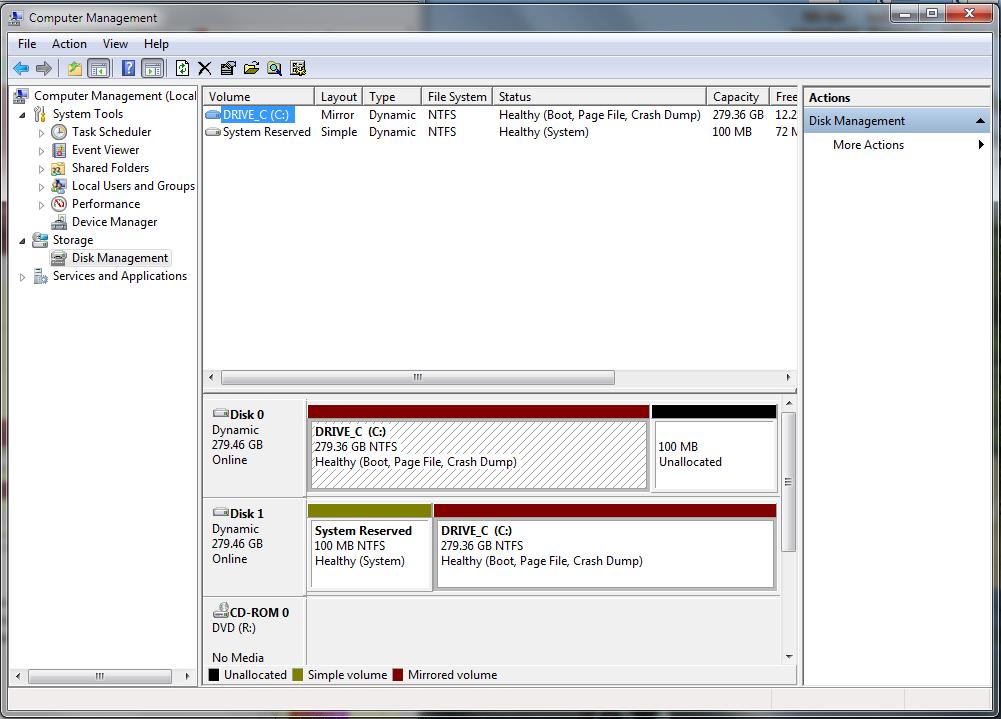Click the Refresh toolbar icon
1001x719 pixels.
pos(182,68)
